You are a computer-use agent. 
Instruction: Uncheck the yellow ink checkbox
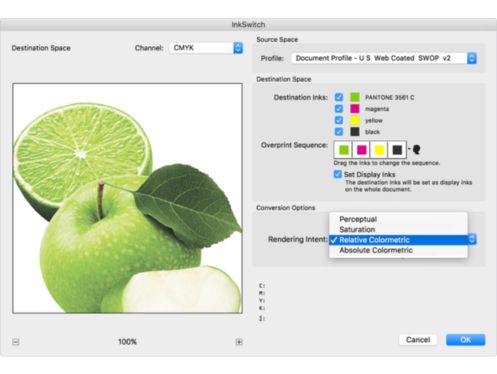(x=339, y=120)
